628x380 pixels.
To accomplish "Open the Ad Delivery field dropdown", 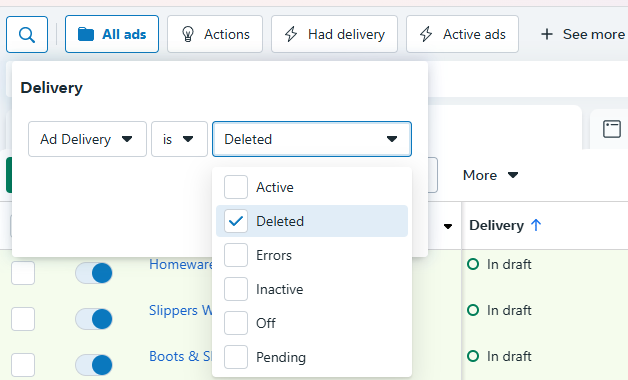I will tap(87, 139).
